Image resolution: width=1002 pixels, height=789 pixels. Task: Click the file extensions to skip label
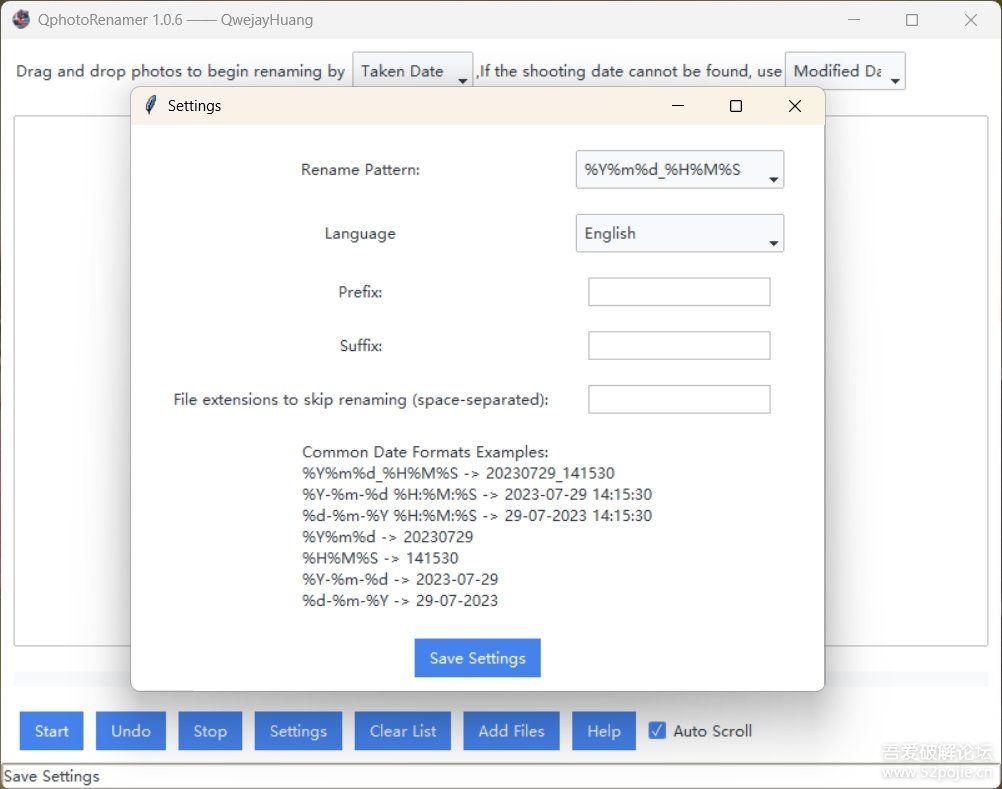tap(361, 399)
